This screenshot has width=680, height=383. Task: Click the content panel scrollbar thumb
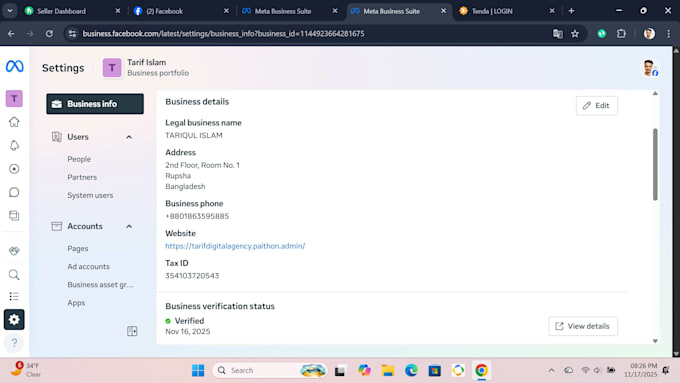(x=655, y=164)
